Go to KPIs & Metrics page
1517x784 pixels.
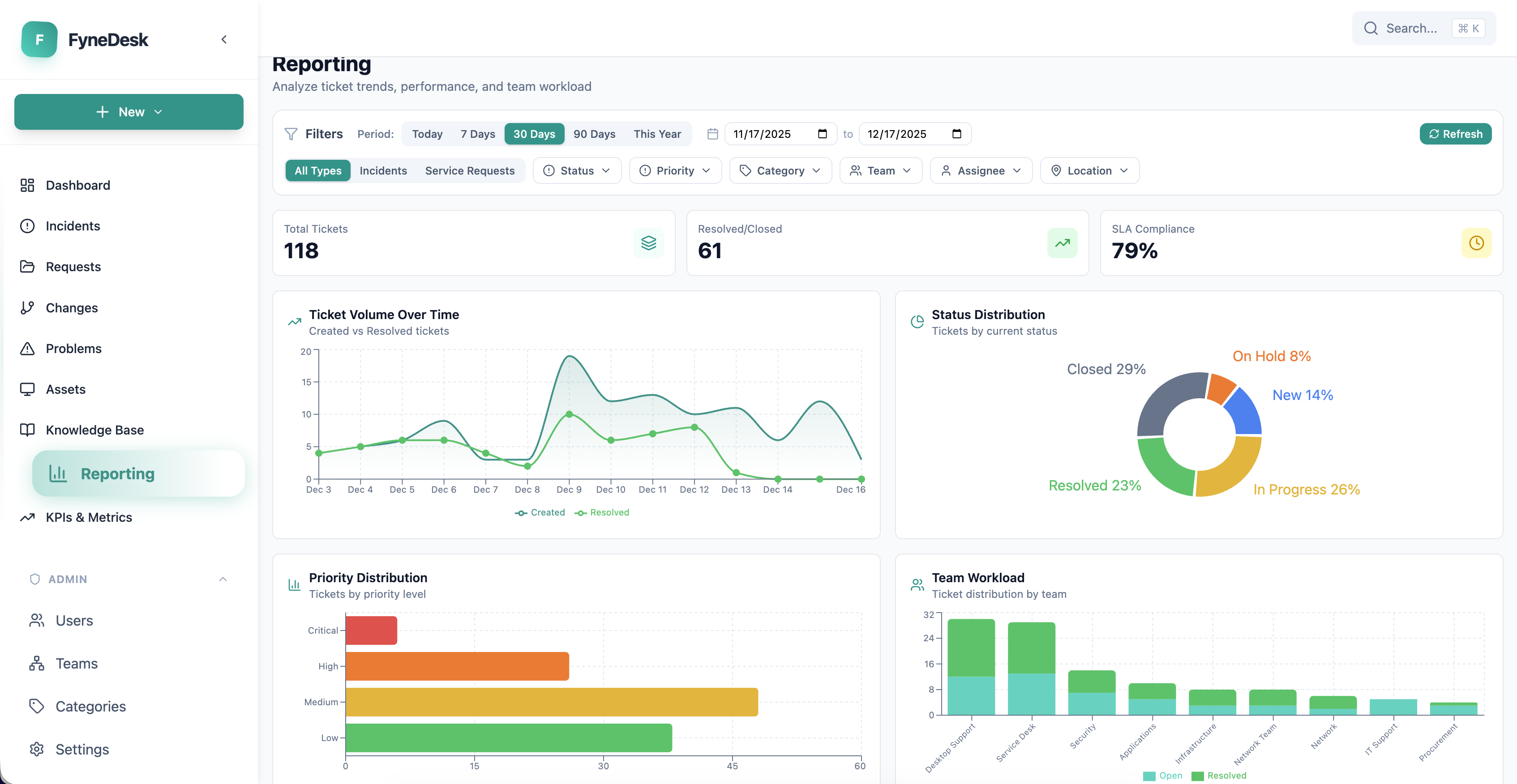[x=89, y=517]
